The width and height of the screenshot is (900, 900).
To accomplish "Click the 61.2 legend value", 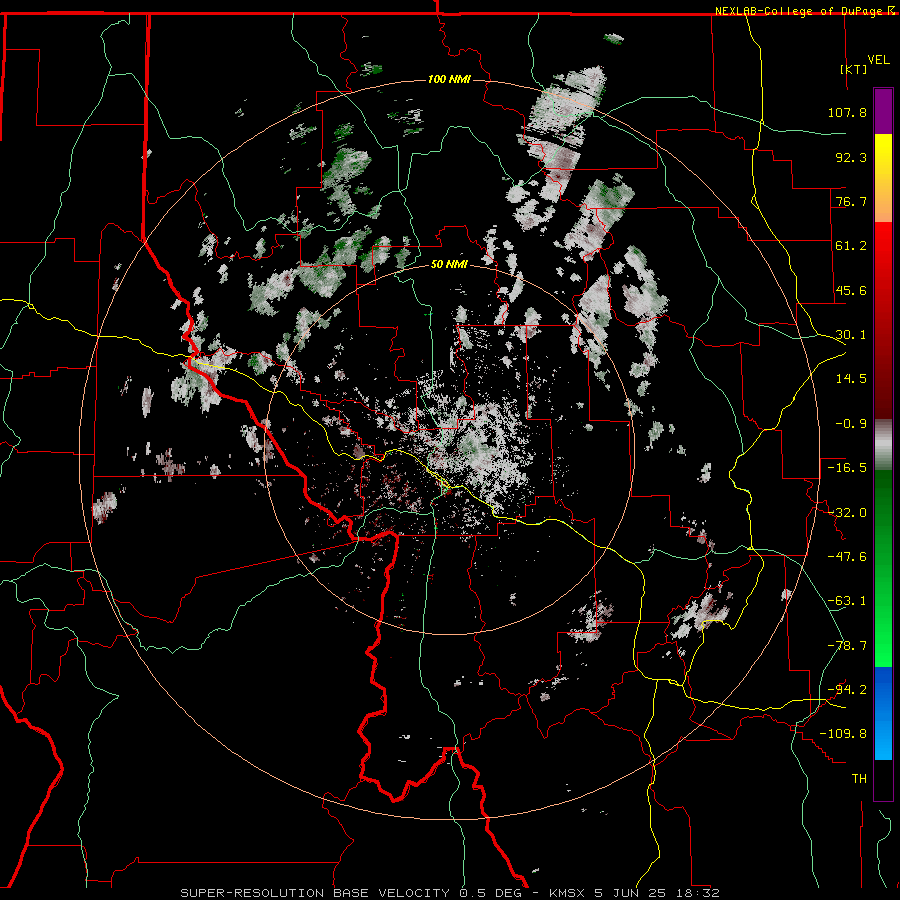I will 851,246.
